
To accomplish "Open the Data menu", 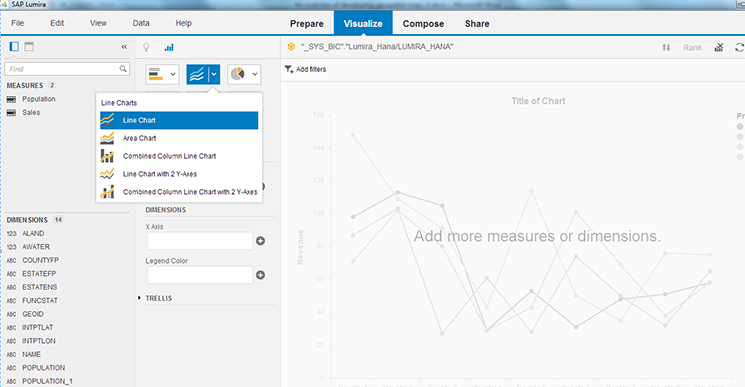I will (141, 23).
